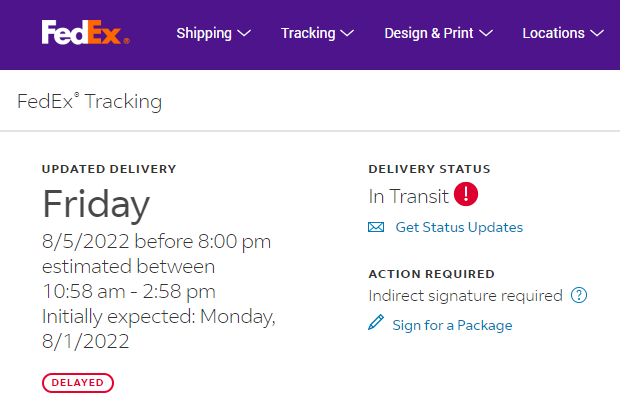Click the envelope icon for status updates

[376, 227]
